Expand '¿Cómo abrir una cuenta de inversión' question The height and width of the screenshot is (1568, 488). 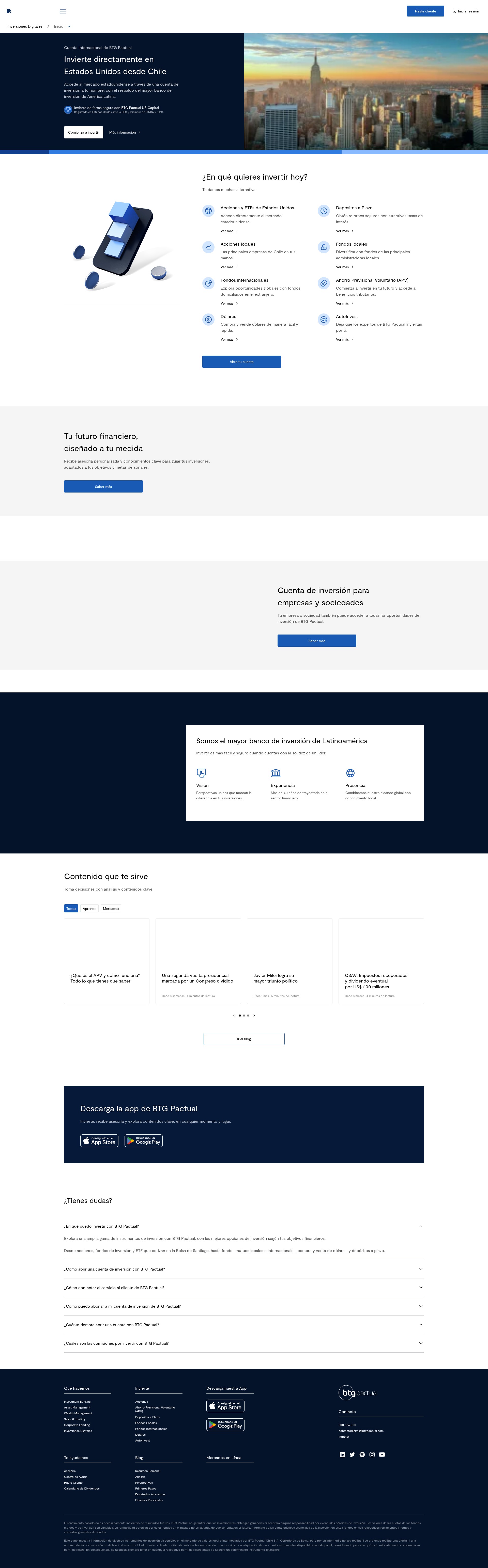[244, 1269]
